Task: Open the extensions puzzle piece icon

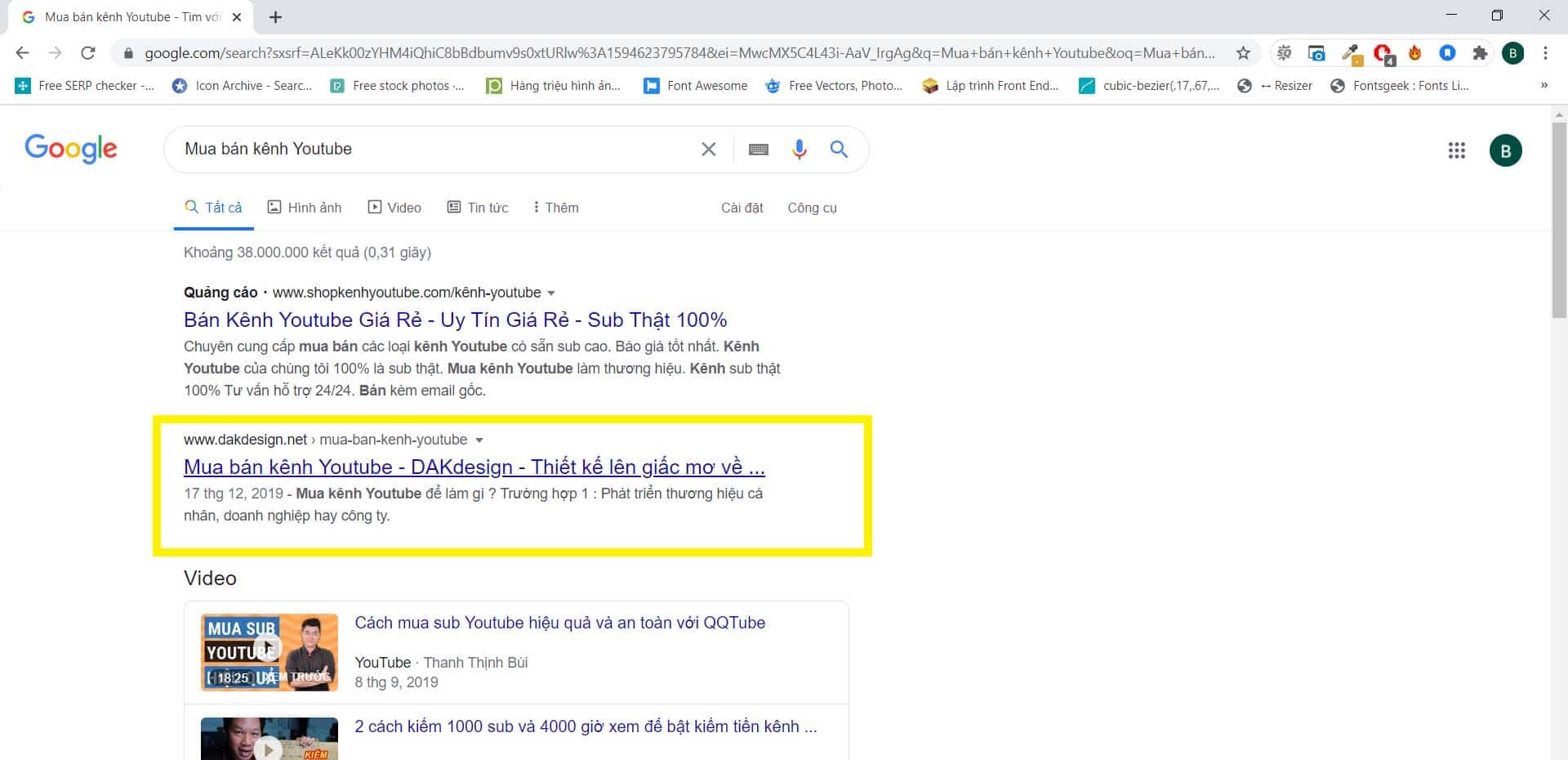Action: pos(1480,53)
